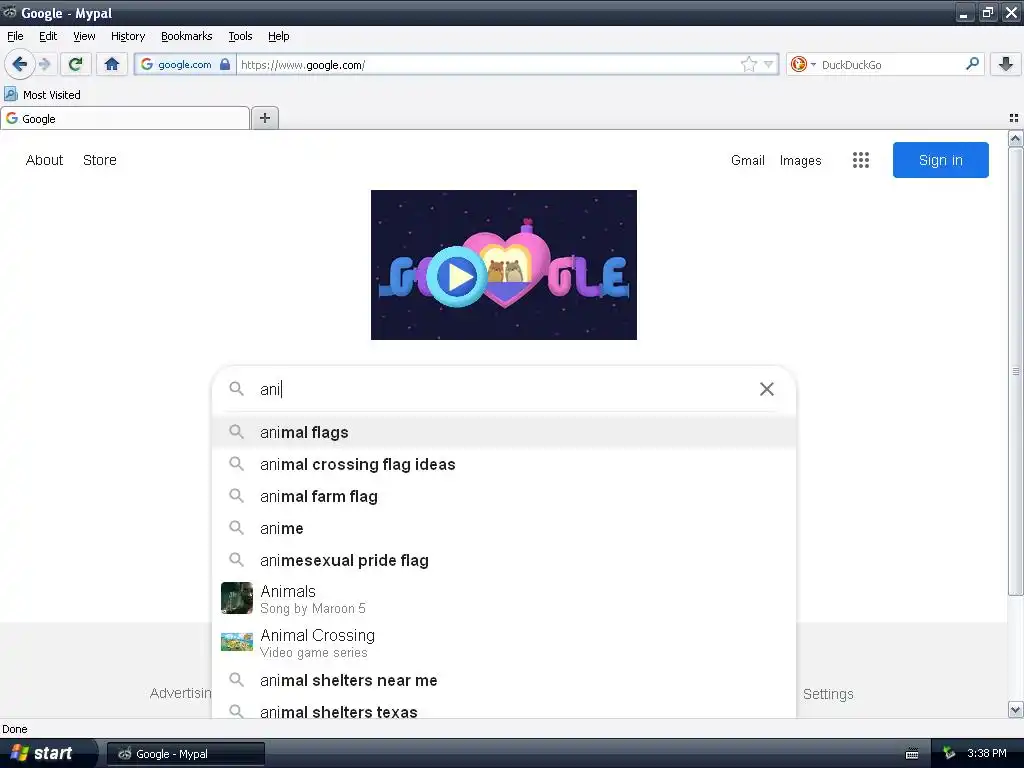Open the Gmail link
This screenshot has width=1024, height=768.
(x=748, y=160)
